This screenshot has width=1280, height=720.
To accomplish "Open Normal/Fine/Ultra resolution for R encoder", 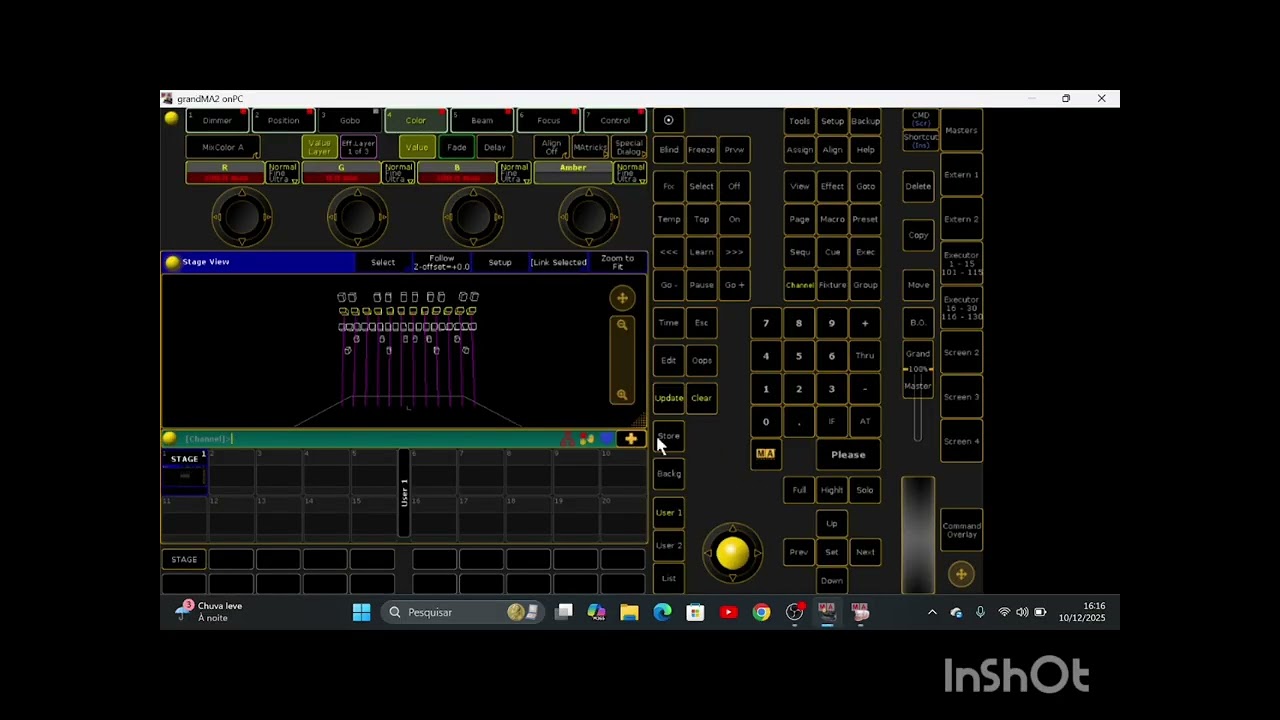I will pos(282,173).
